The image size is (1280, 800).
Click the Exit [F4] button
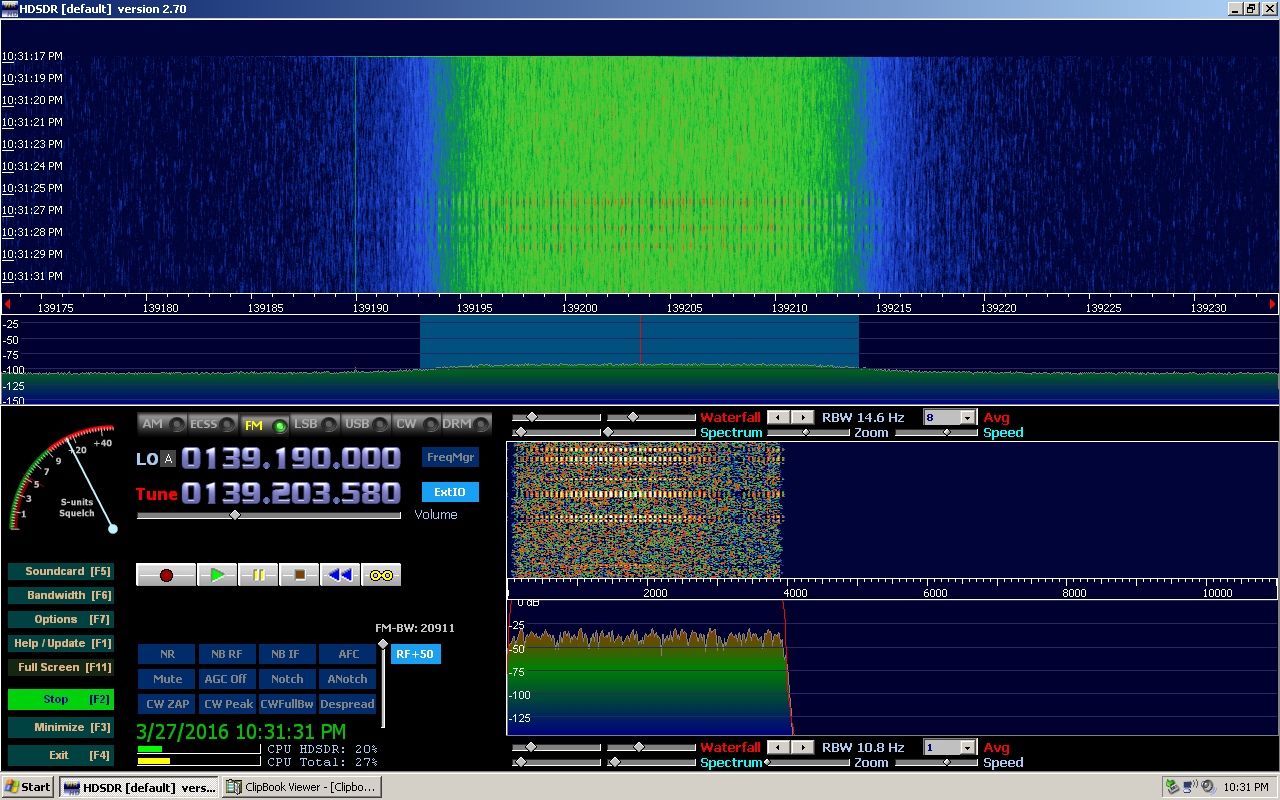[x=60, y=756]
